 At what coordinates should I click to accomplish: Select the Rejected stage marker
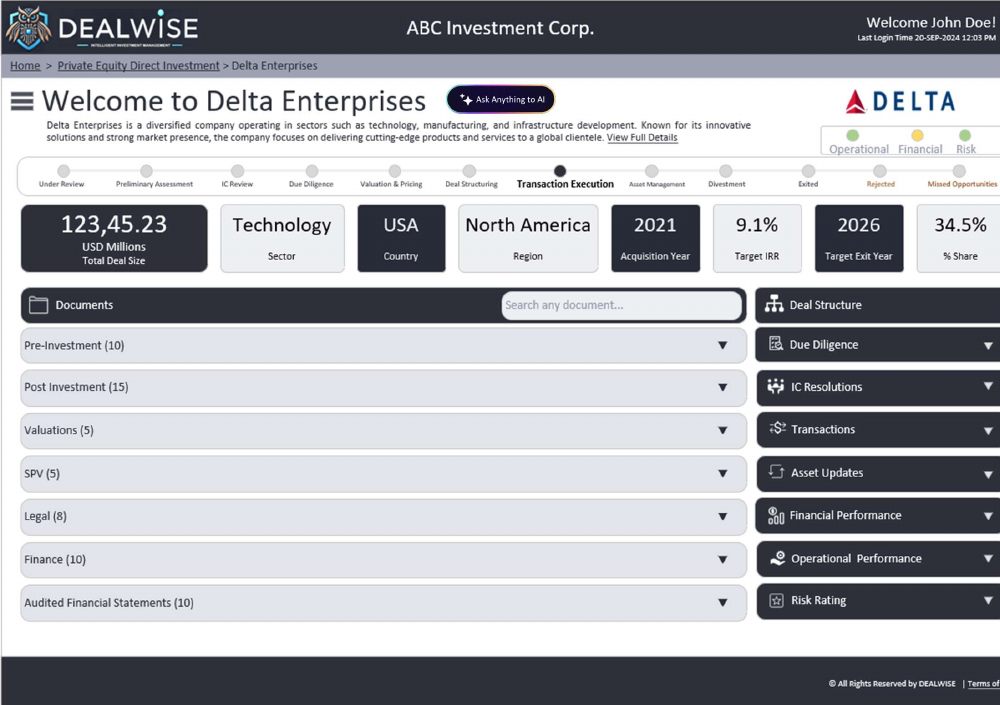coord(879,171)
